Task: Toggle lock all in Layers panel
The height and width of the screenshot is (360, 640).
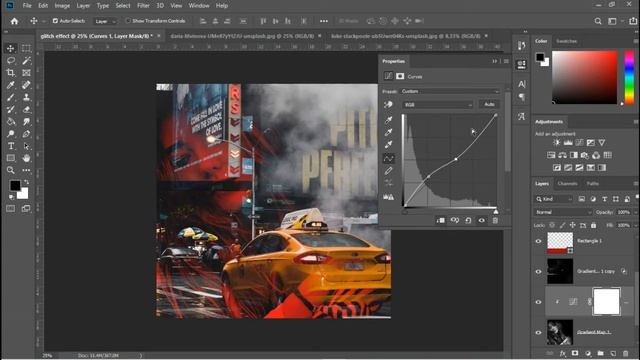Action: (x=593, y=225)
